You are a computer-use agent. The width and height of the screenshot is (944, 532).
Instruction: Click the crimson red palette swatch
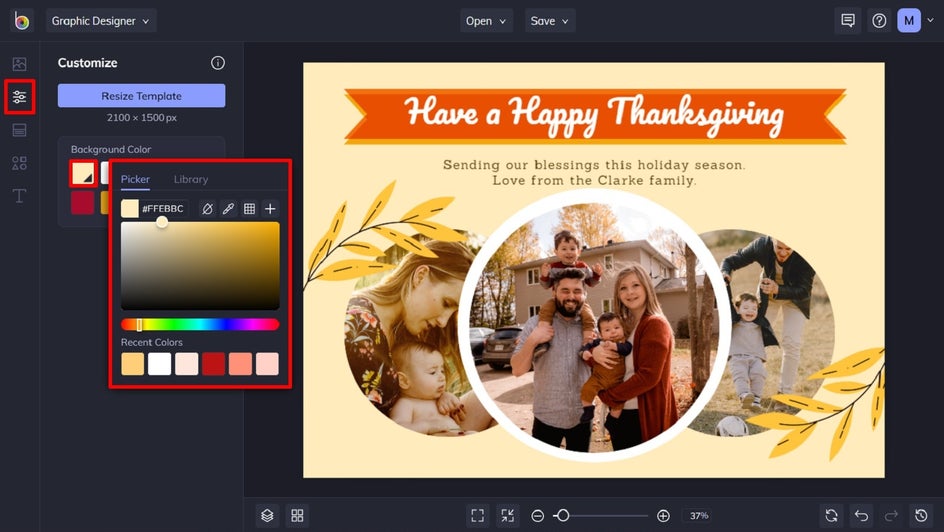pyautogui.click(x=82, y=203)
